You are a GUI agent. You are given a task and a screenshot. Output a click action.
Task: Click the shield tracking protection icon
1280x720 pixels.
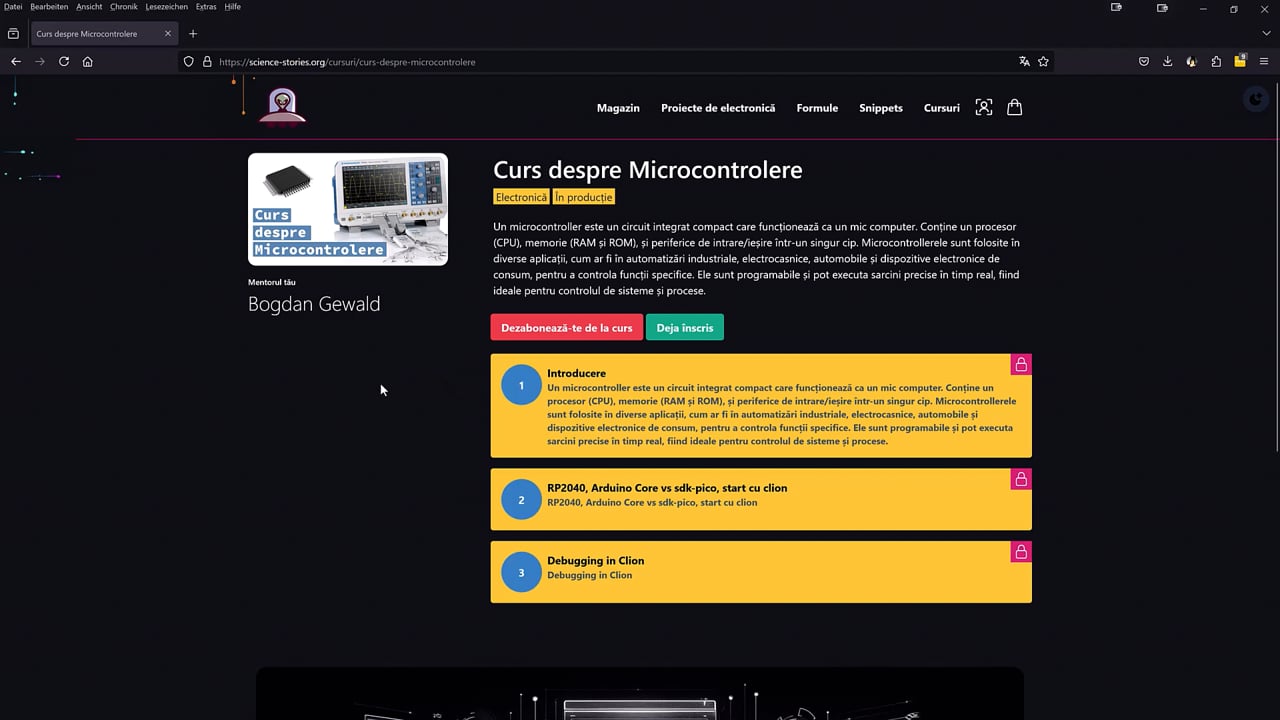click(188, 61)
